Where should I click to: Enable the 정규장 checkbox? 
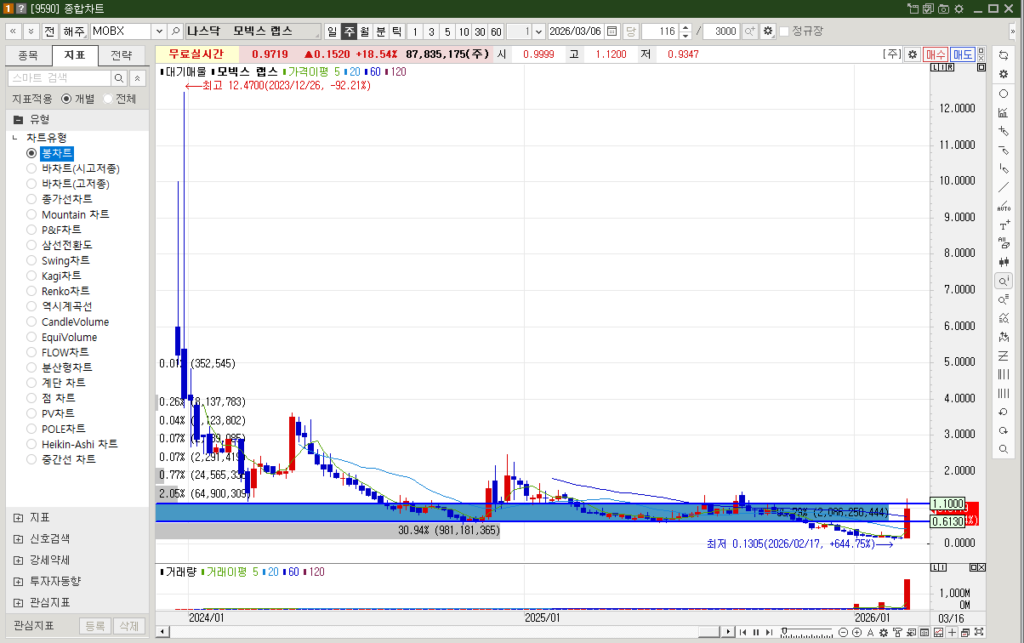click(x=784, y=32)
